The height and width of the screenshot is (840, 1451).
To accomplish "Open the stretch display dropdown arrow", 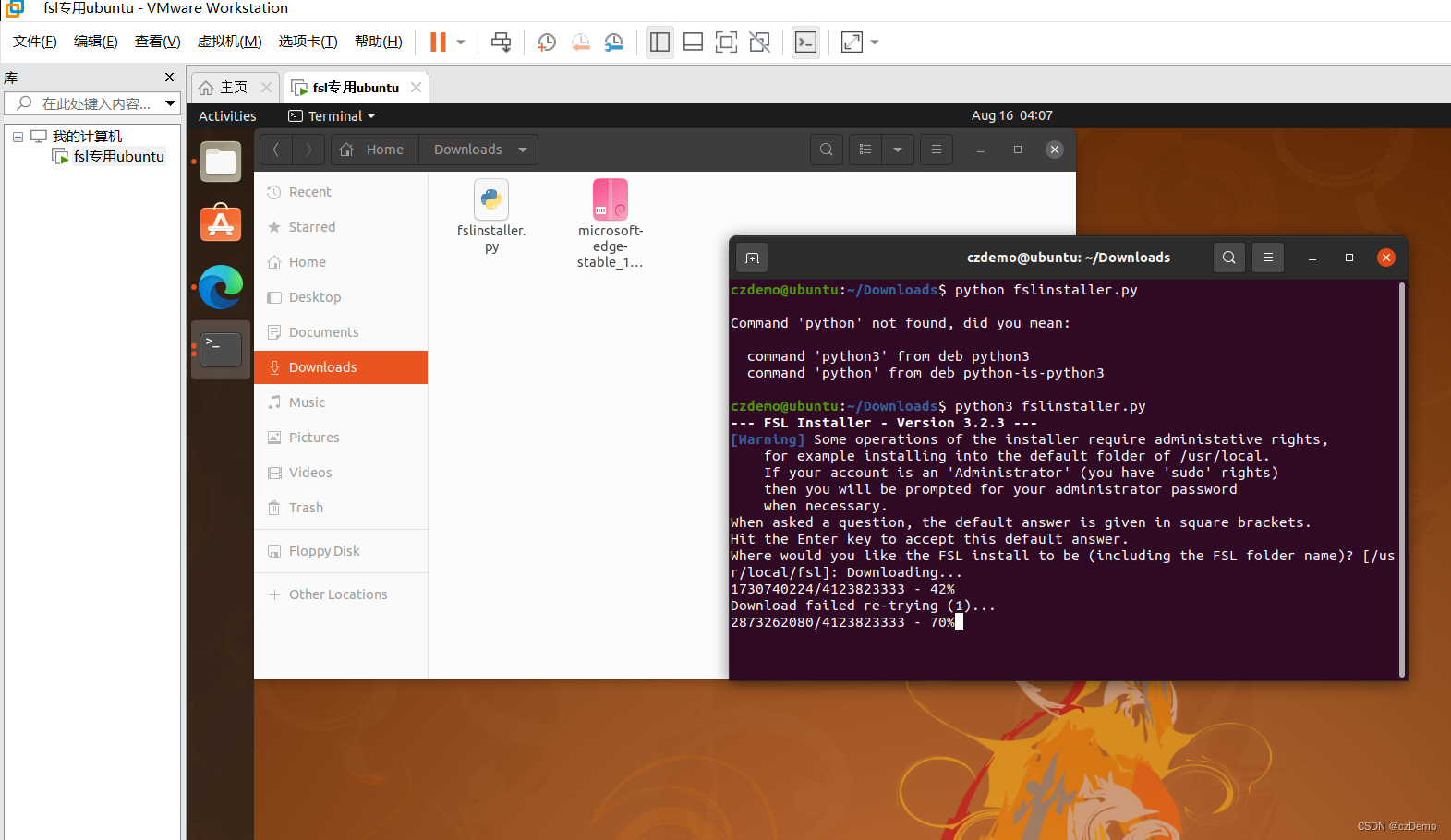I will click(875, 42).
